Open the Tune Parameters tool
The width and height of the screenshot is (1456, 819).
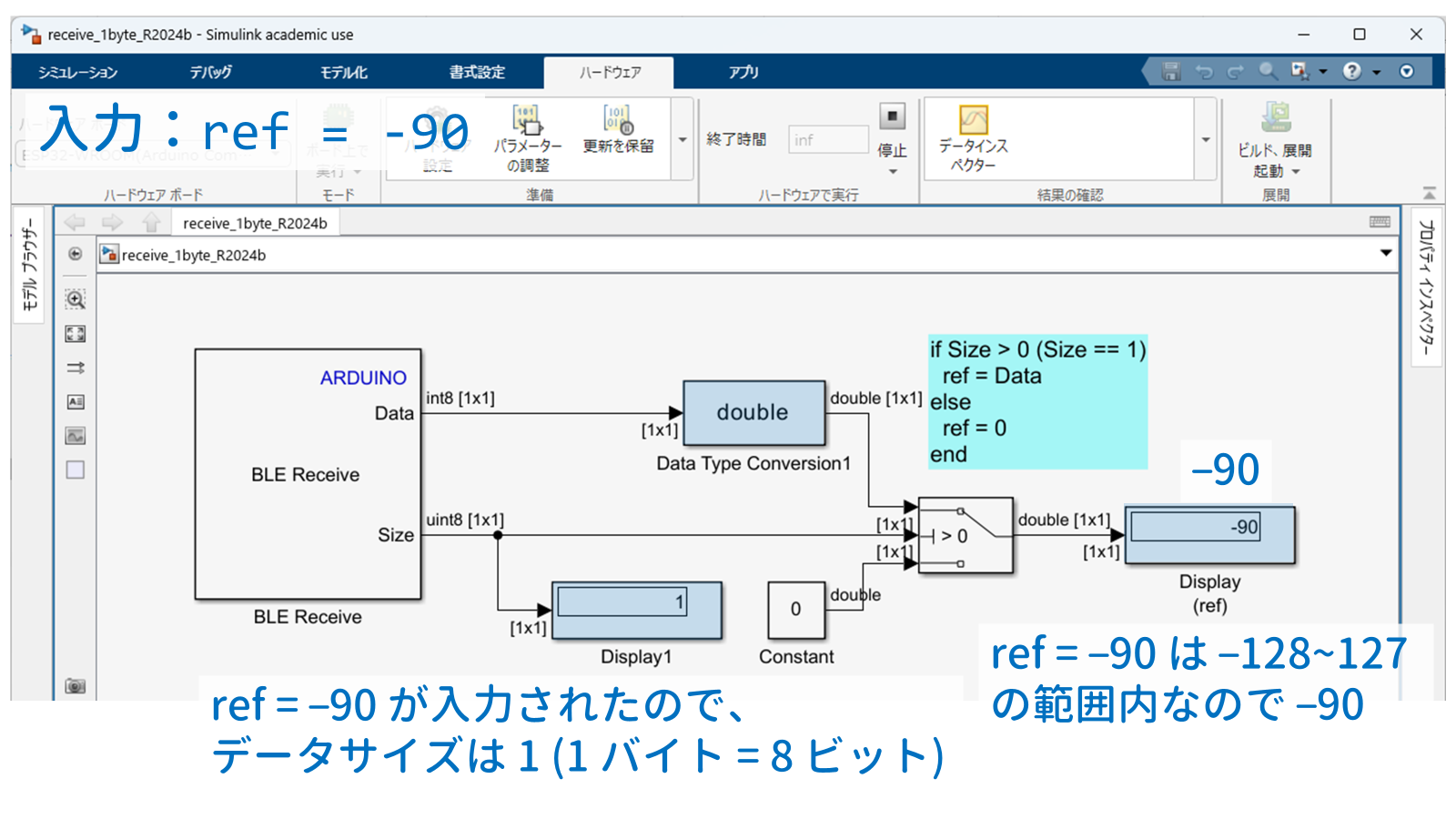click(527, 138)
